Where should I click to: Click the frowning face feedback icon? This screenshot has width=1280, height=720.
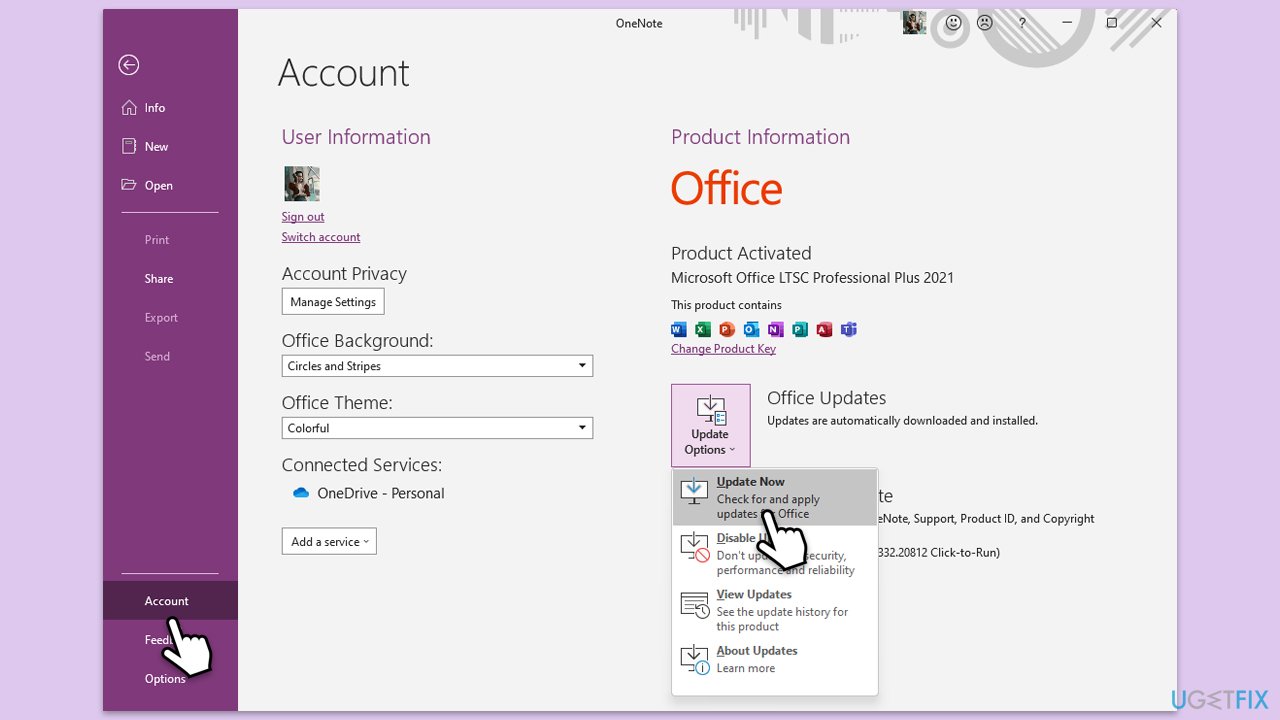click(x=985, y=23)
